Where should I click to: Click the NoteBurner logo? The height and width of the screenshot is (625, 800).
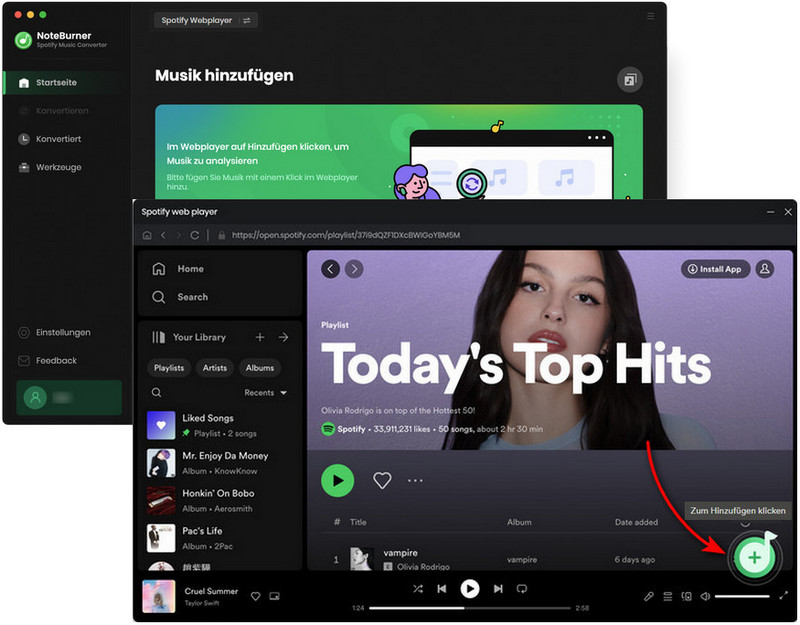(x=23, y=40)
